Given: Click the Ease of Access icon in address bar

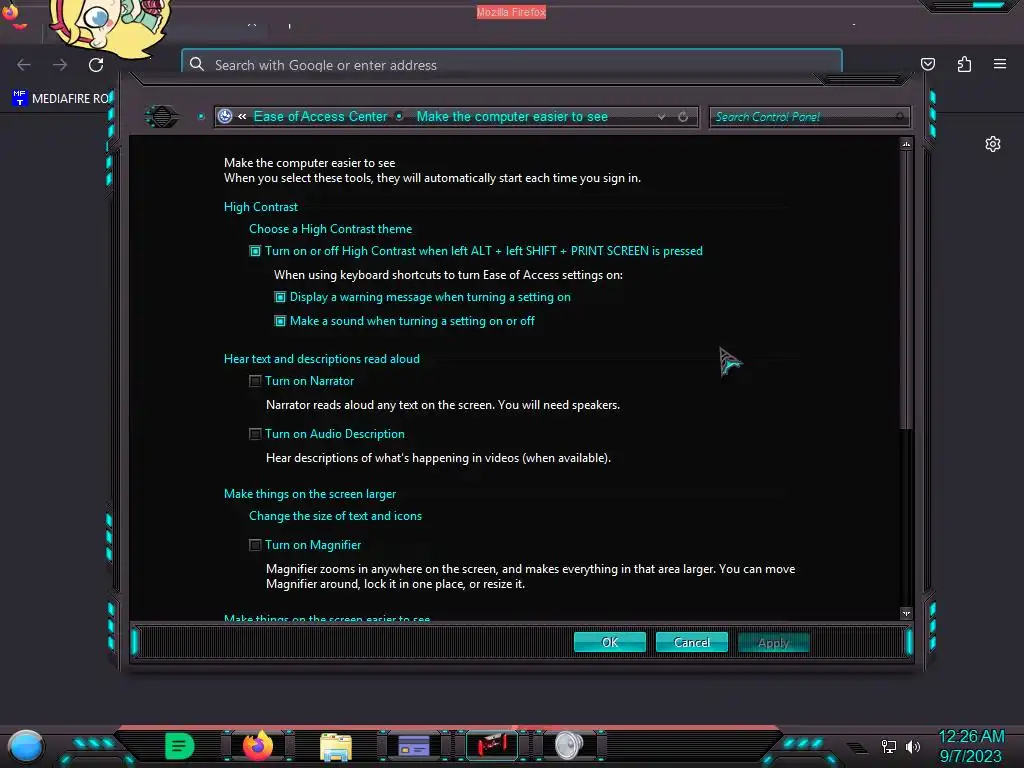Looking at the screenshot, I should 225,116.
